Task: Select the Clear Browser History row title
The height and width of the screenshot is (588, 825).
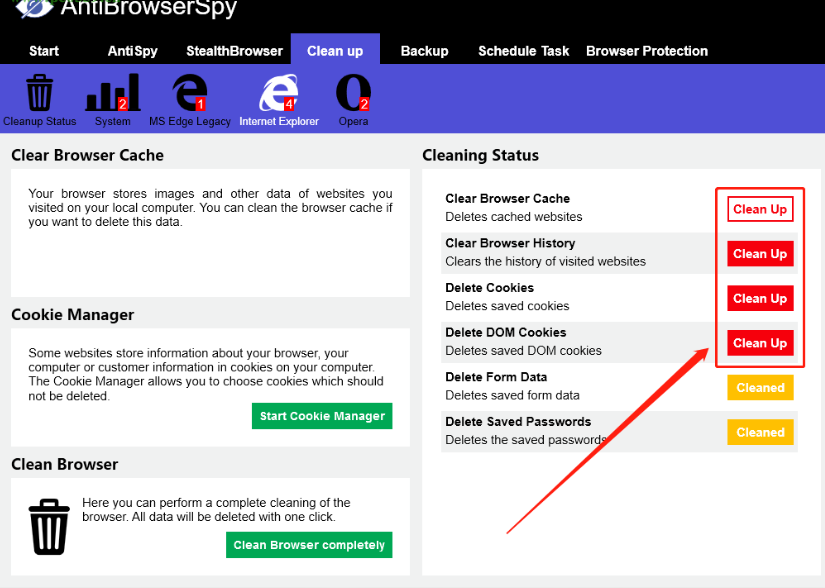Action: click(510, 243)
